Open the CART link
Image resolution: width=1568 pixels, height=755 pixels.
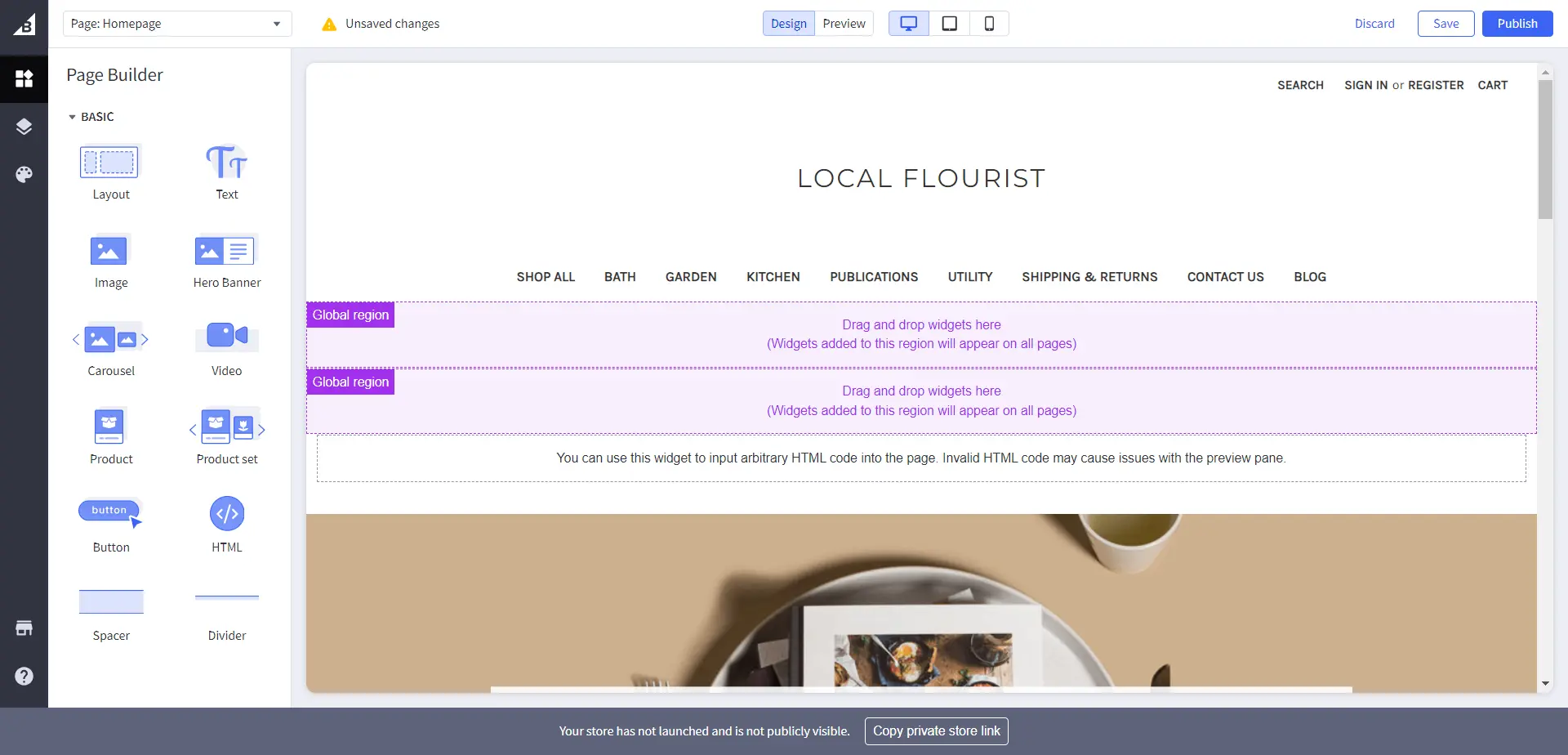(1492, 85)
